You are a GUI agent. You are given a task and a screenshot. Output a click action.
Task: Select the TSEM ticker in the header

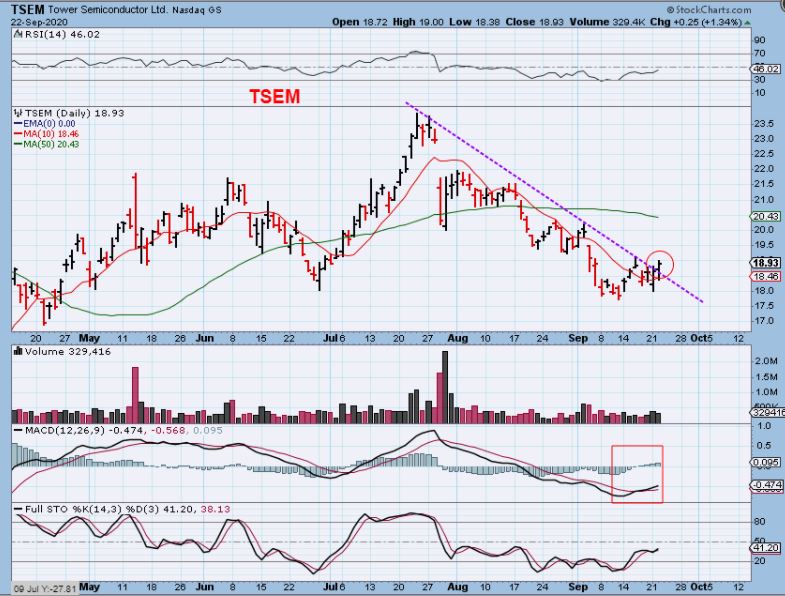click(28, 10)
